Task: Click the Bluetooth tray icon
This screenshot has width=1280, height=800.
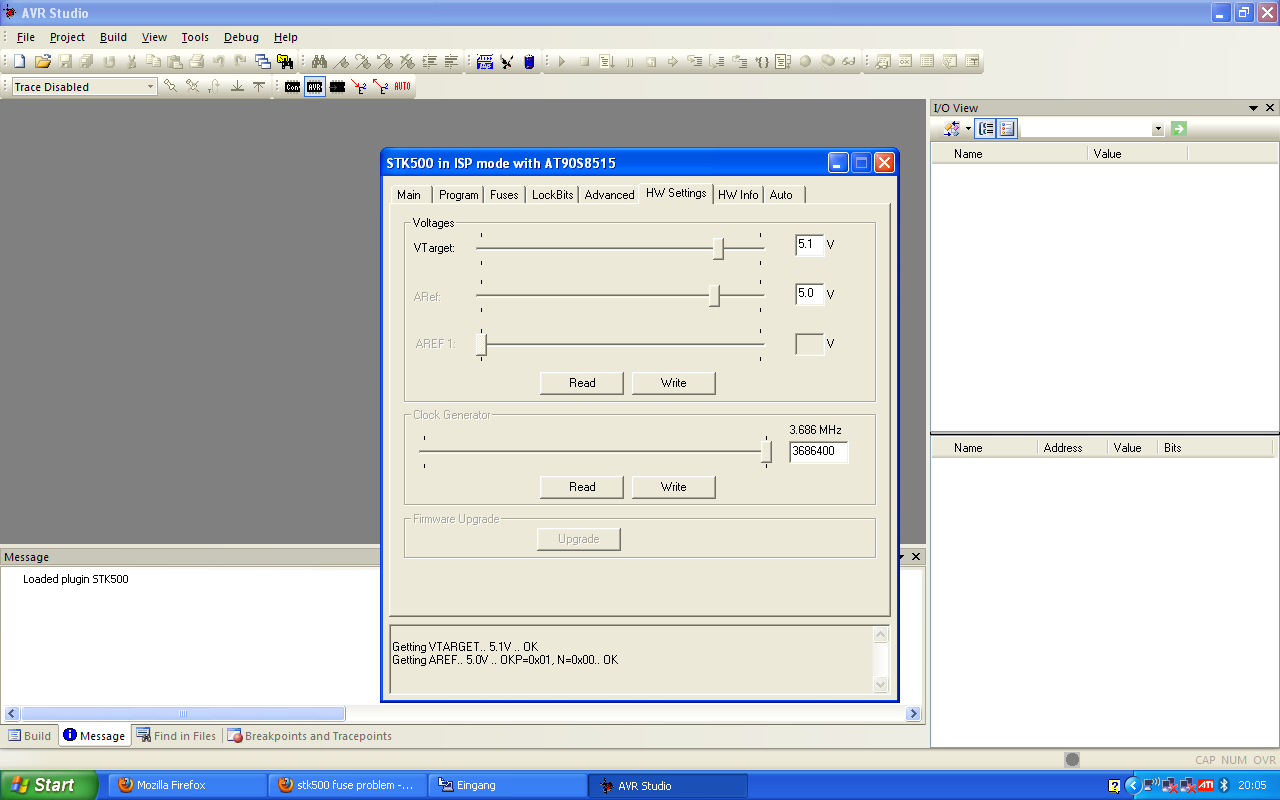Action: pos(1224,786)
